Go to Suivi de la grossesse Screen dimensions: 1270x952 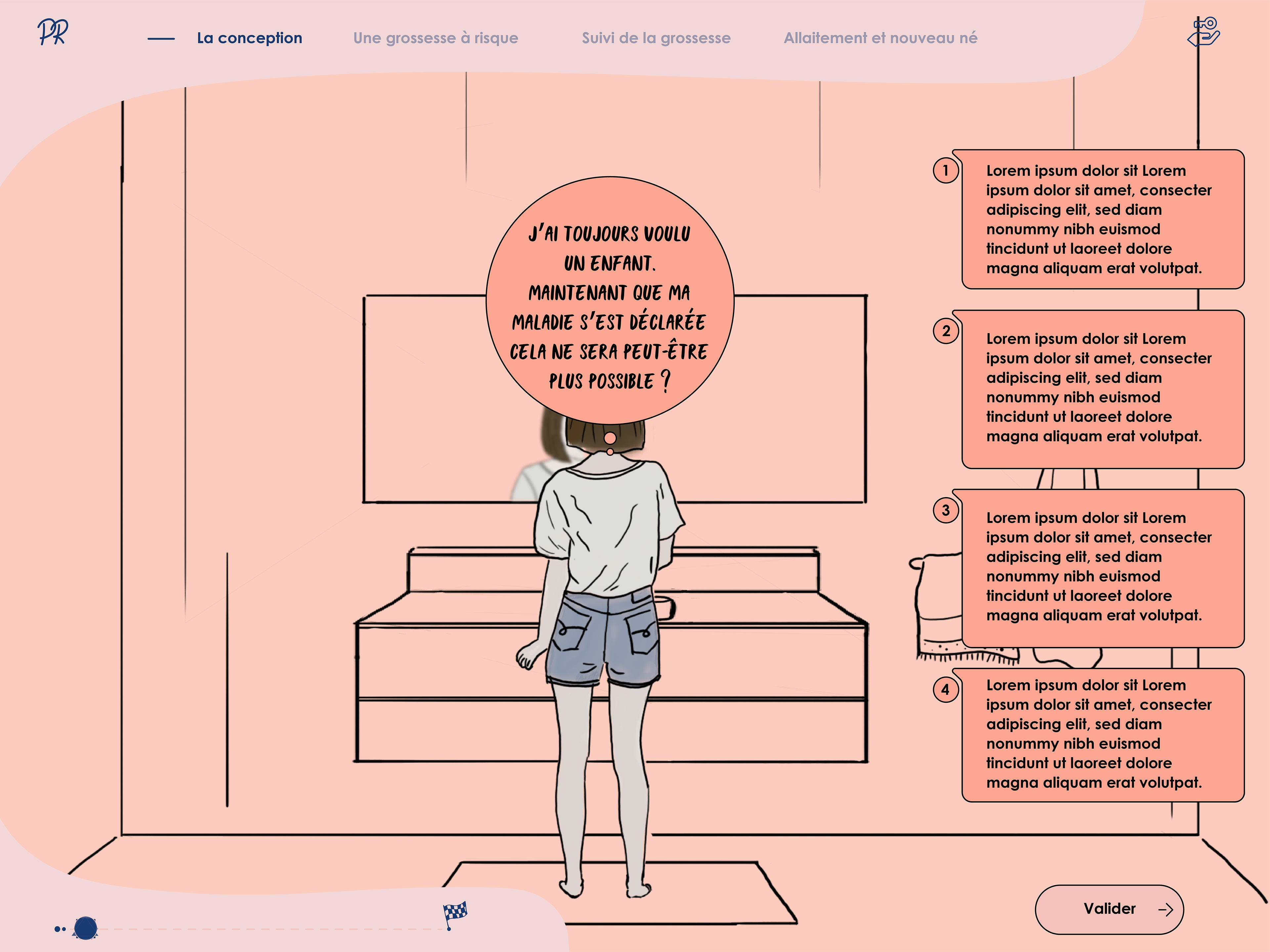click(656, 38)
